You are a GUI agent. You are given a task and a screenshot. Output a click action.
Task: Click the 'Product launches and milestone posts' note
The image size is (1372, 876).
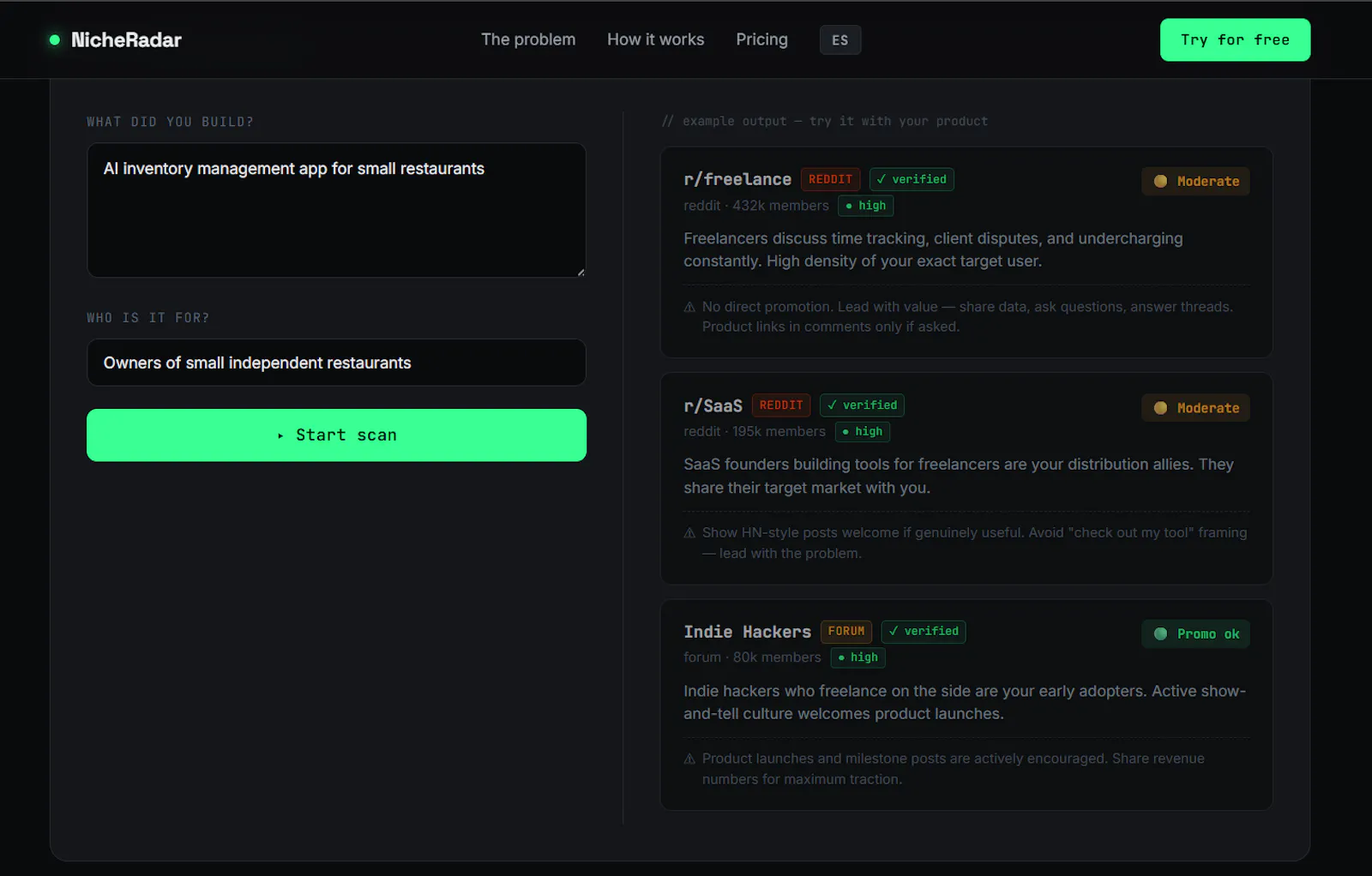pos(953,769)
